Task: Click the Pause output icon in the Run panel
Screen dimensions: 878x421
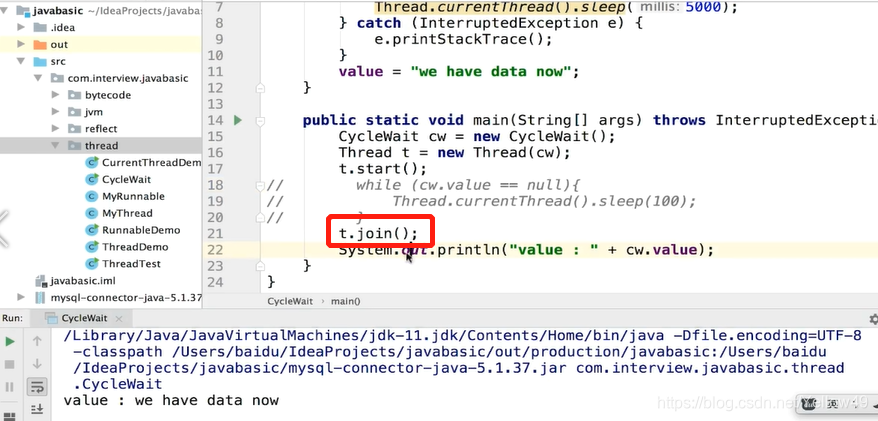Action: tap(10, 387)
